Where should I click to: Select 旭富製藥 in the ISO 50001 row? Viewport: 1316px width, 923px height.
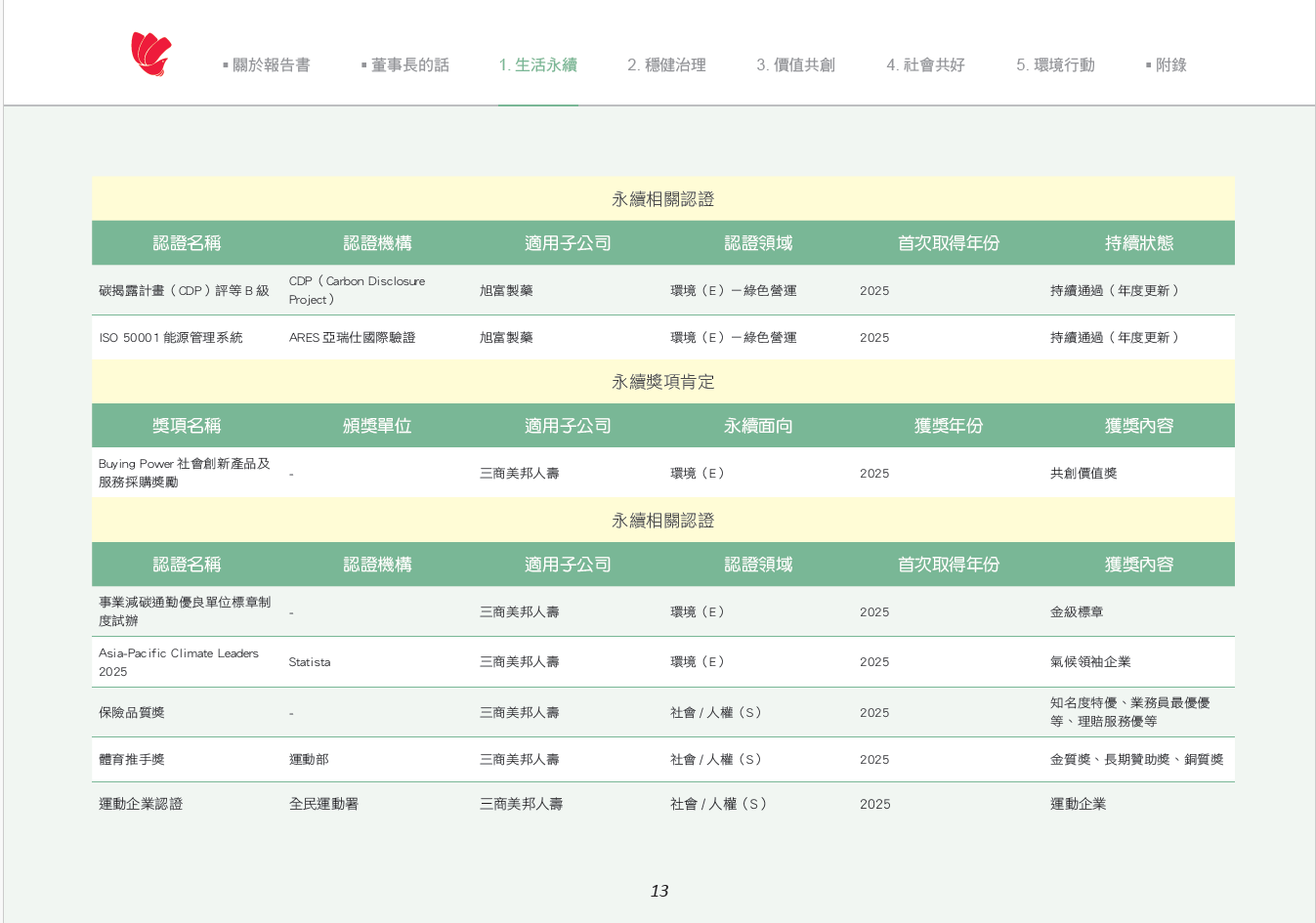[506, 338]
